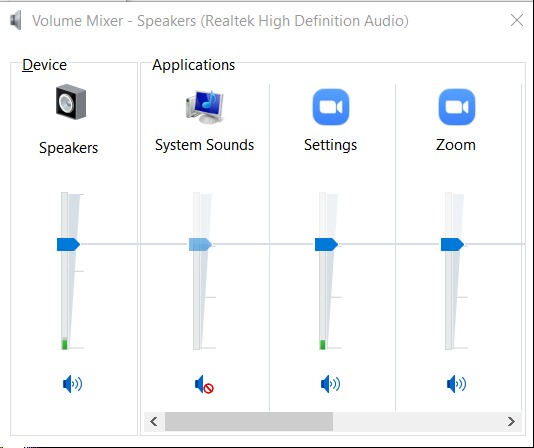The height and width of the screenshot is (448, 534).
Task: Click the Device label
Action: click(44, 65)
